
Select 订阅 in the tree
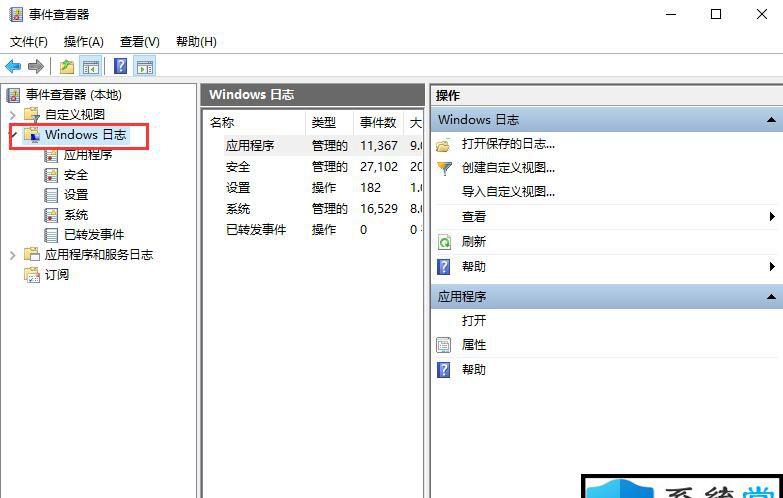click(x=56, y=275)
